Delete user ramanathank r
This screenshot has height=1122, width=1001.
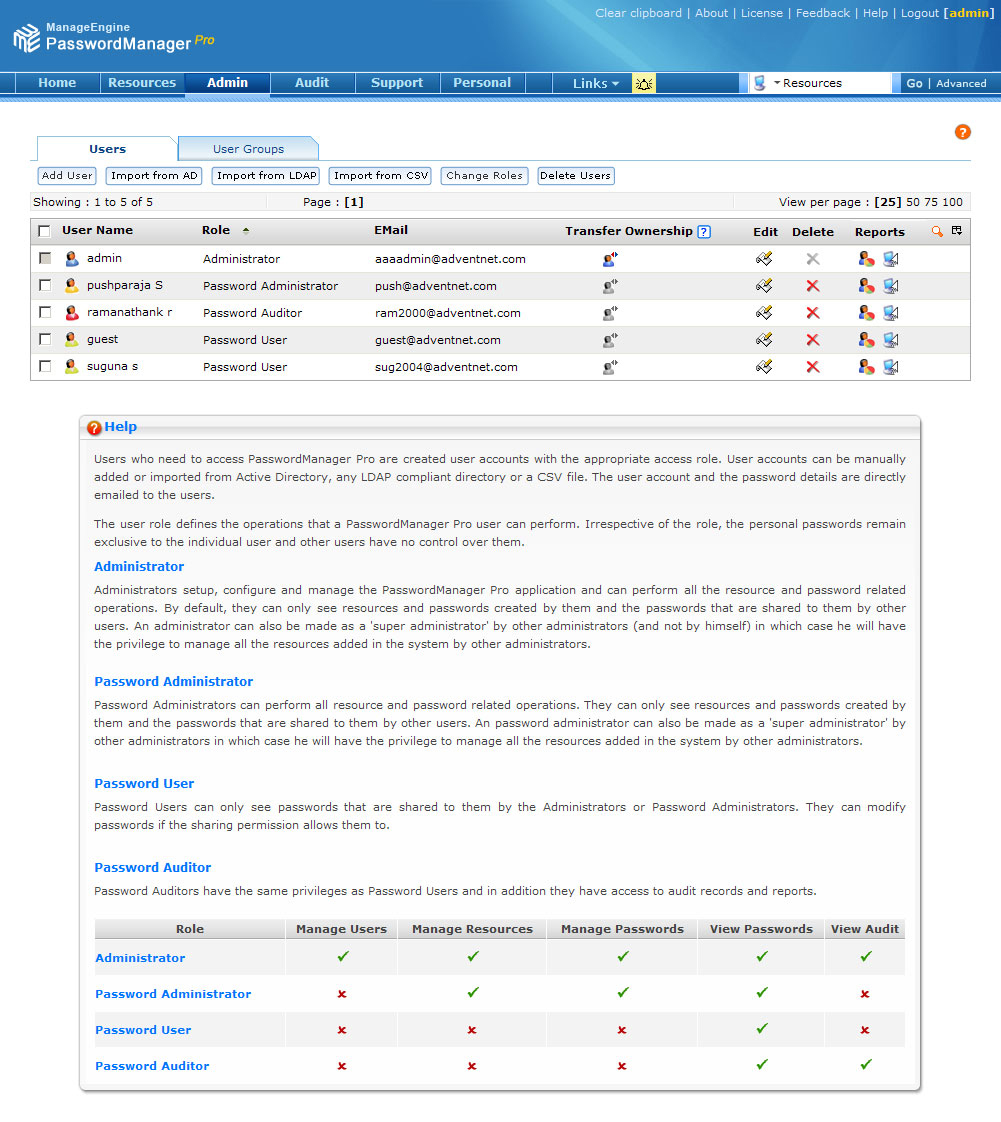[x=813, y=313]
